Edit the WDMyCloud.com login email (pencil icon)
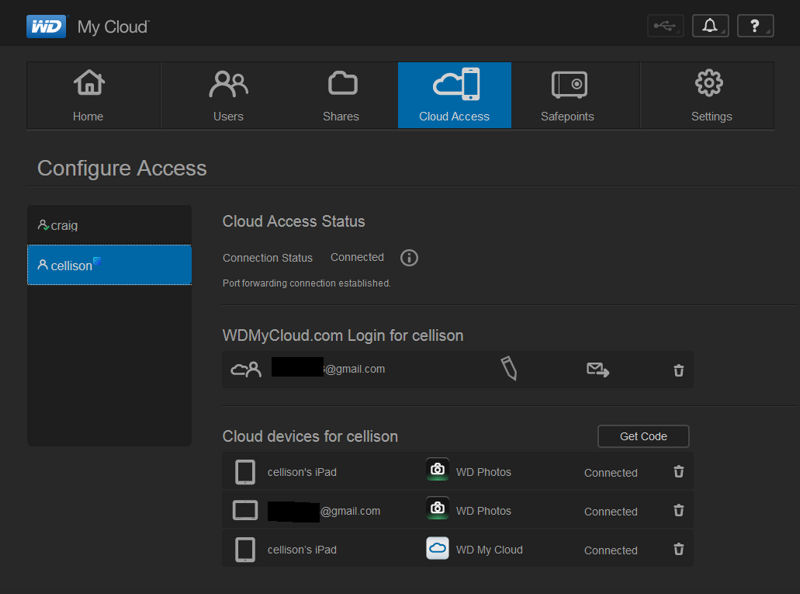 click(x=509, y=368)
